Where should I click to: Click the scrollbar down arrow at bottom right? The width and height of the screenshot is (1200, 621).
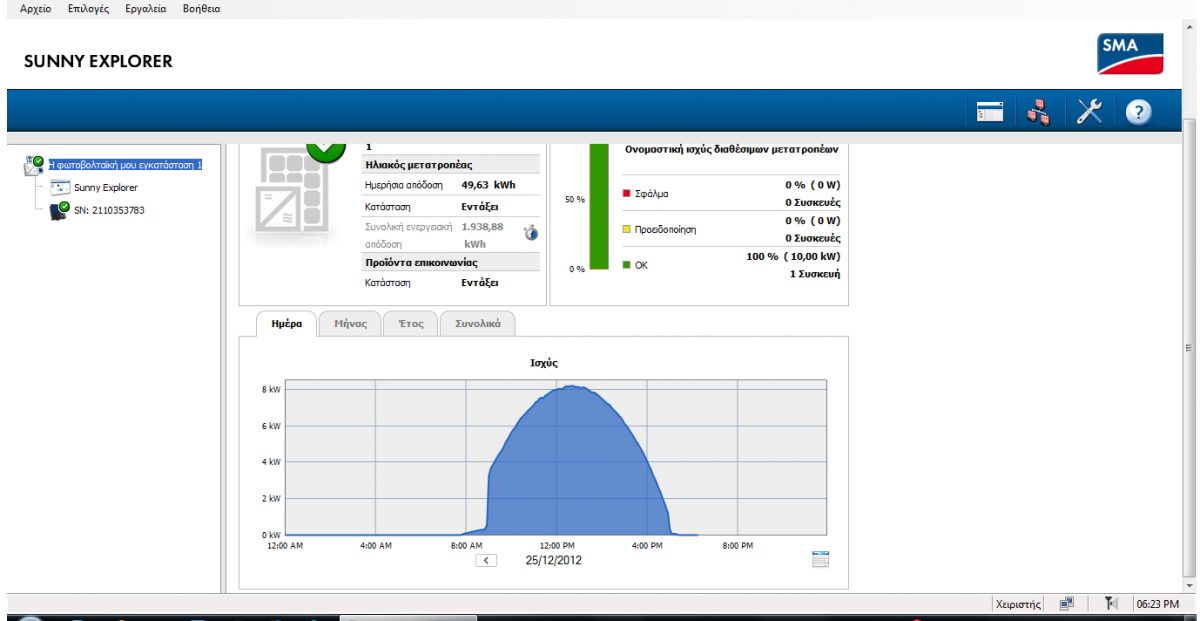pyautogui.click(x=1189, y=585)
